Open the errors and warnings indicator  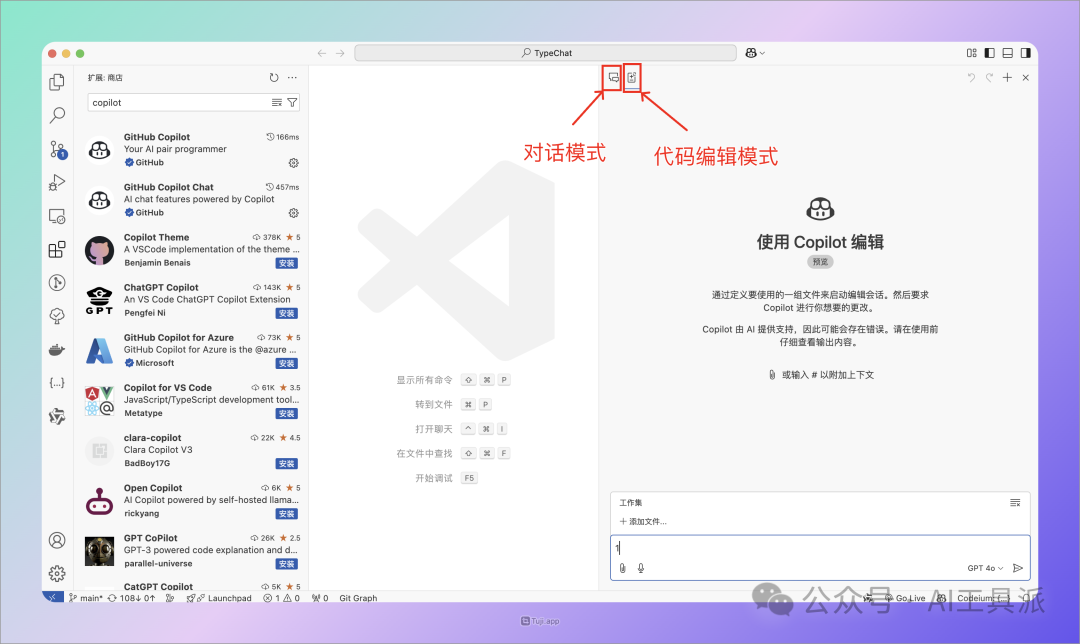281,598
